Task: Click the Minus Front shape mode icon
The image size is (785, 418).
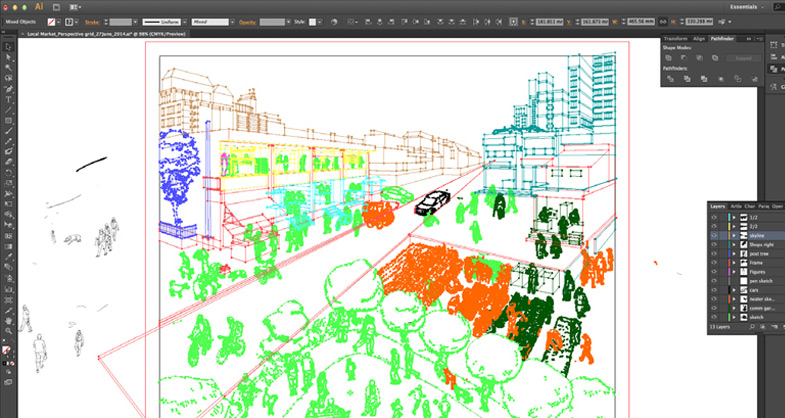Action: tap(684, 58)
